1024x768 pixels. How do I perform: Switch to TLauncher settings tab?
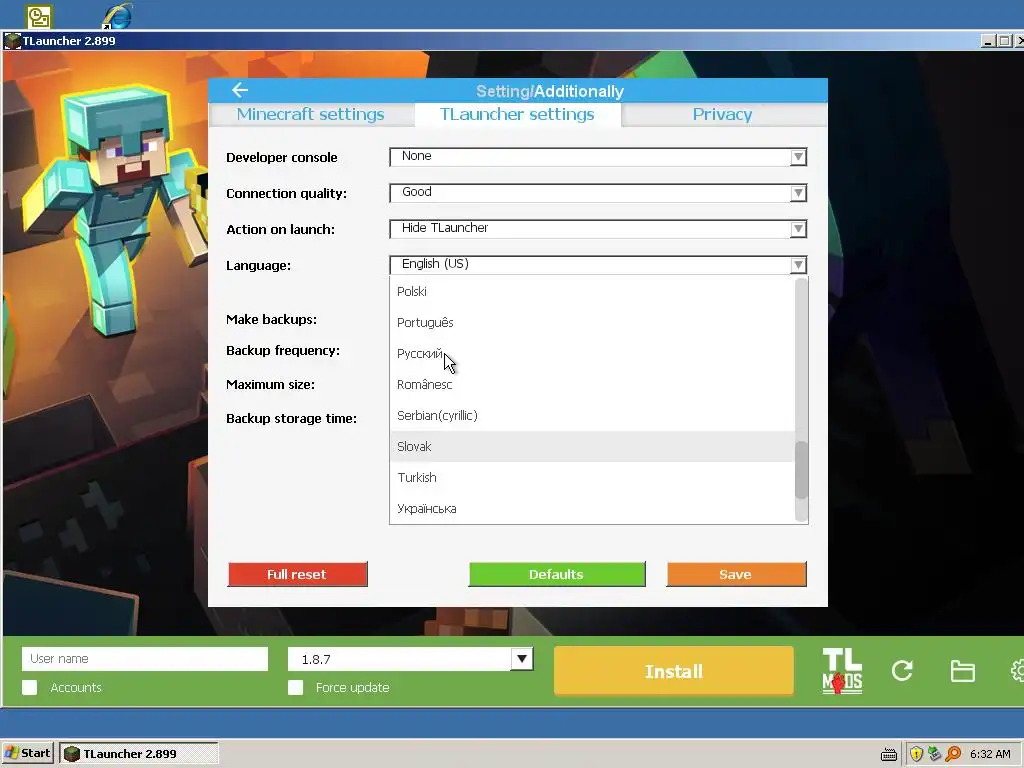click(x=517, y=114)
